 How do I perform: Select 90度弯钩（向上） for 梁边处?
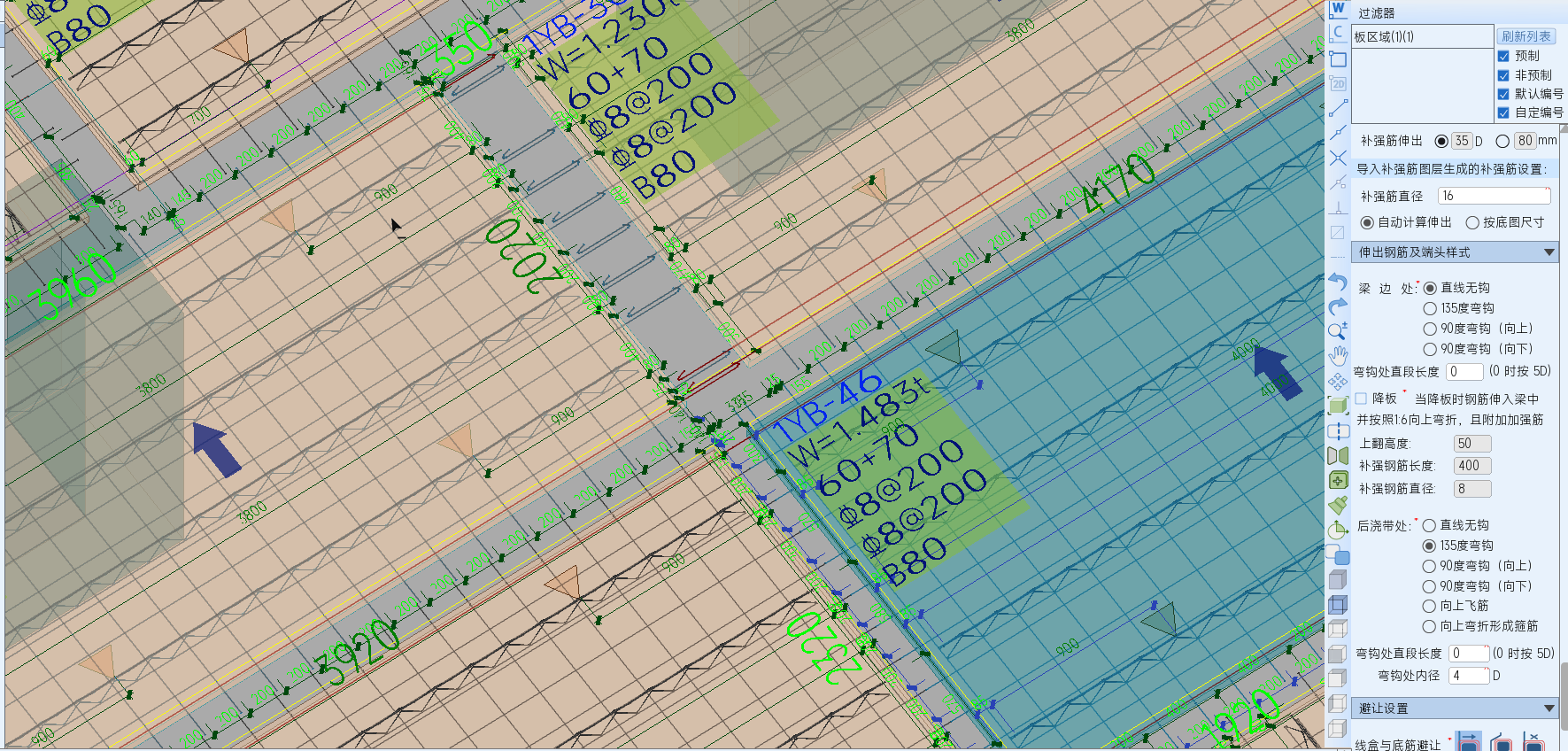[1430, 329]
